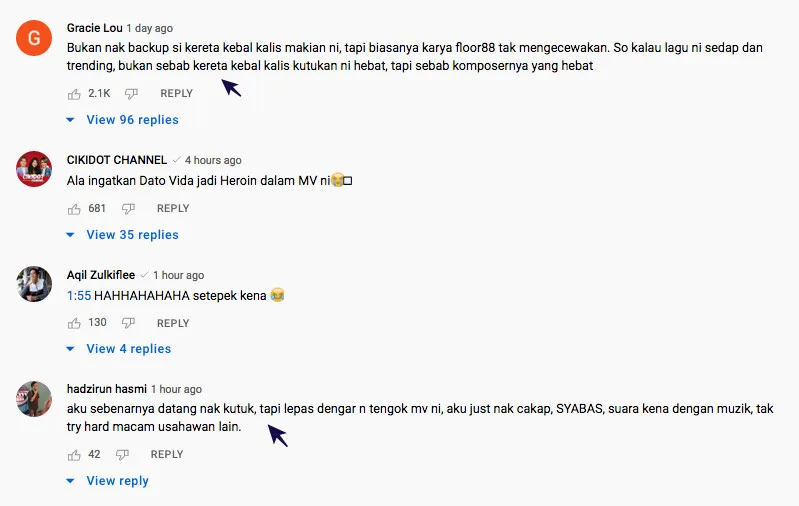This screenshot has height=506, width=799.
Task: Reply to Aqil Zulkiflee's comment
Action: (173, 323)
